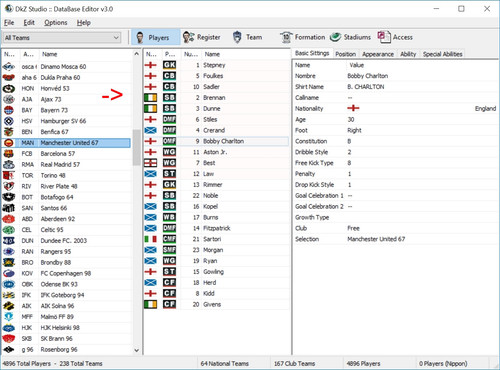Screen dimensions: 500x370
Task: Switch to Special Abilities tab
Action: (x=442, y=54)
